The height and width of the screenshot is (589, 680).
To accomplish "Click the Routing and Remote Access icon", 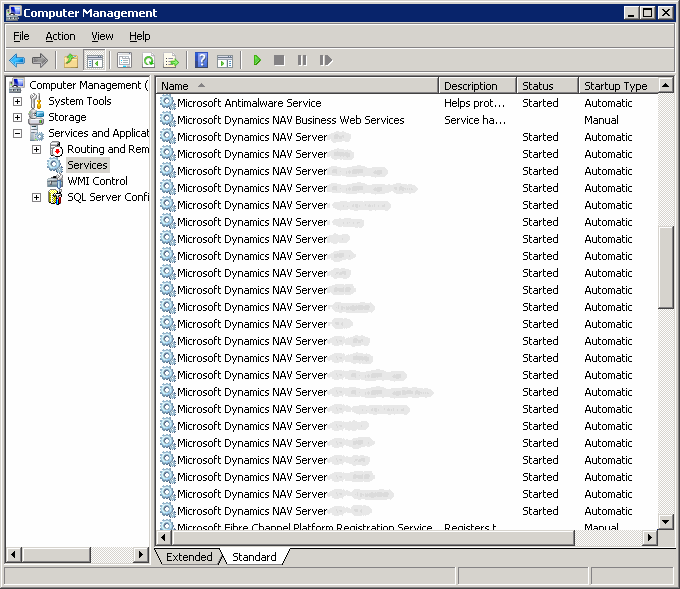I will (56, 149).
